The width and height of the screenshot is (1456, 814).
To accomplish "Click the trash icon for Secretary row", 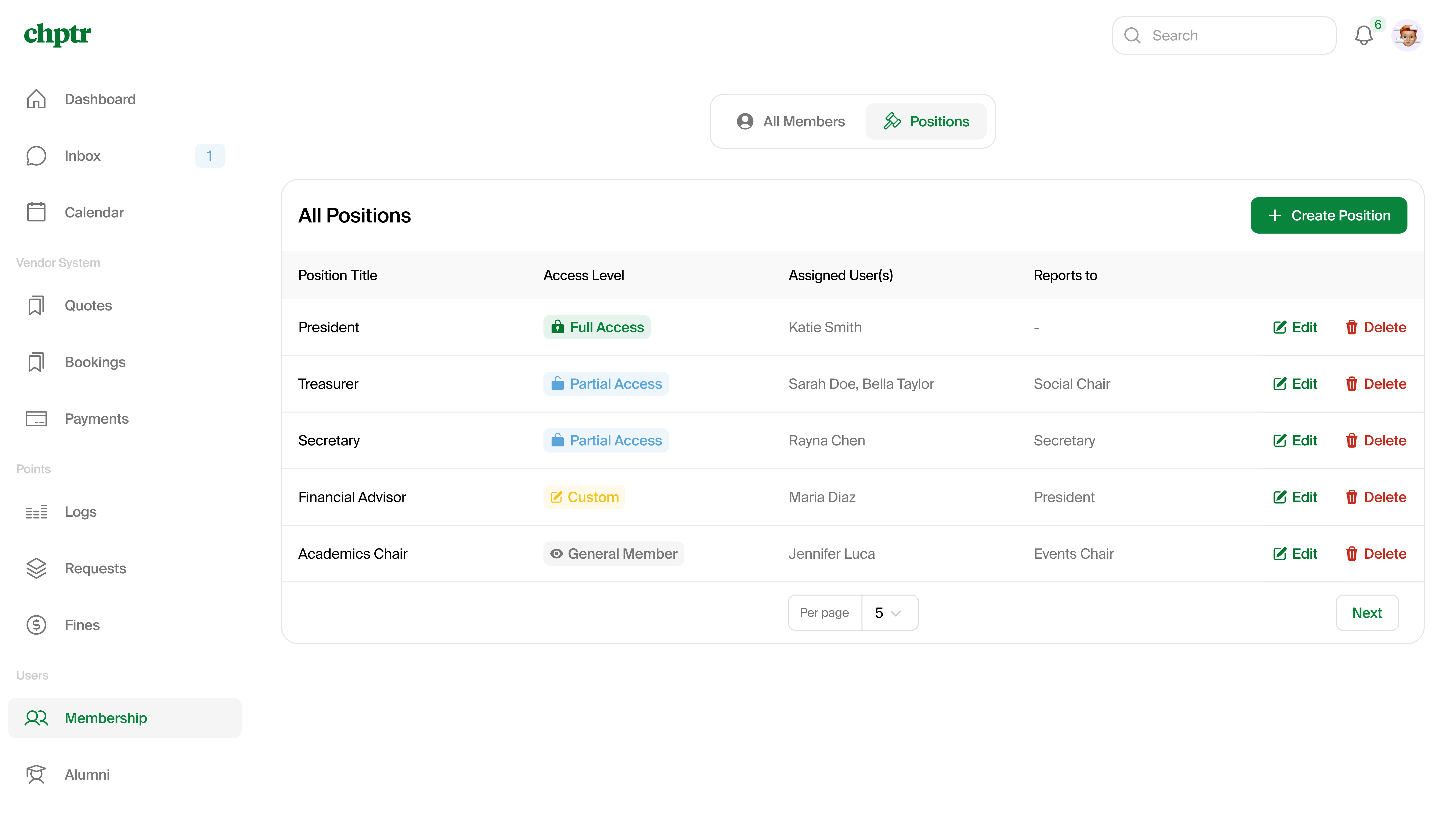I will pyautogui.click(x=1351, y=440).
